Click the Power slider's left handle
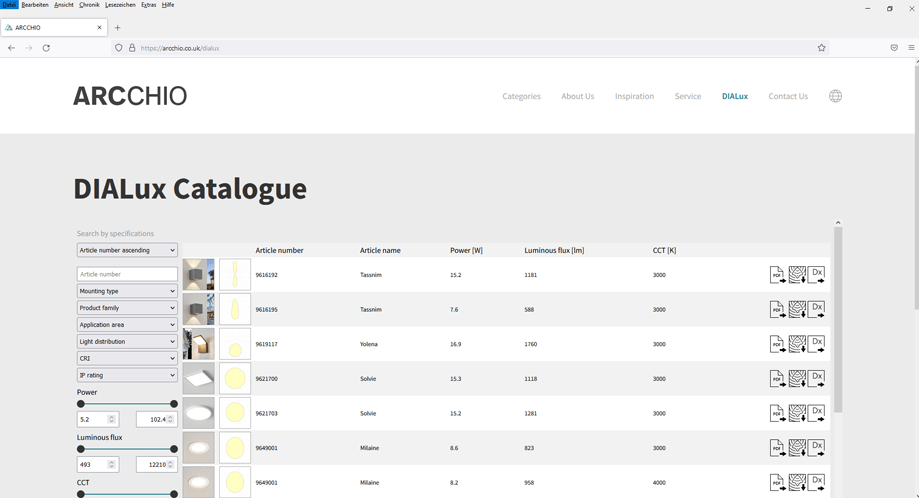The width and height of the screenshot is (920, 498). (81, 404)
